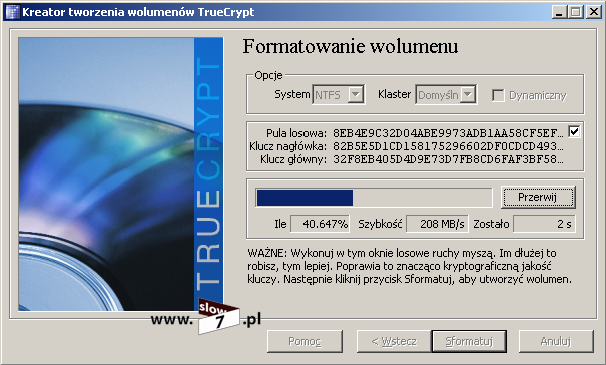Click the Zostało time remaining field
606x365 pixels.
(x=544, y=224)
